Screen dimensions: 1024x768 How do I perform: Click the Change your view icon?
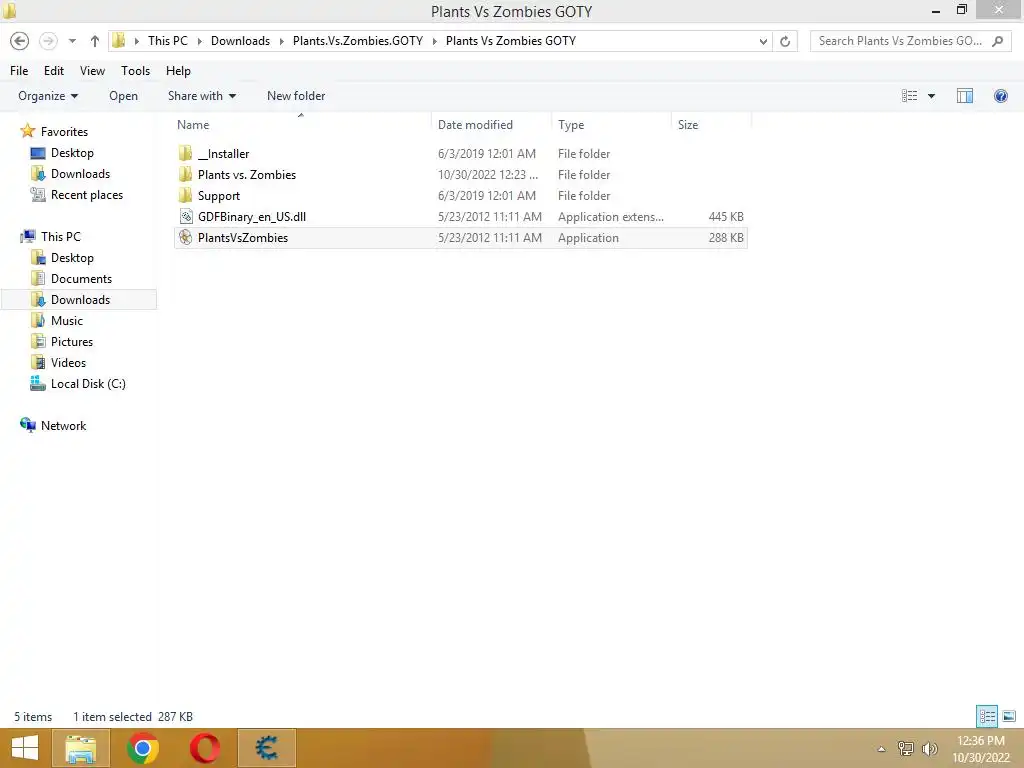coord(909,96)
